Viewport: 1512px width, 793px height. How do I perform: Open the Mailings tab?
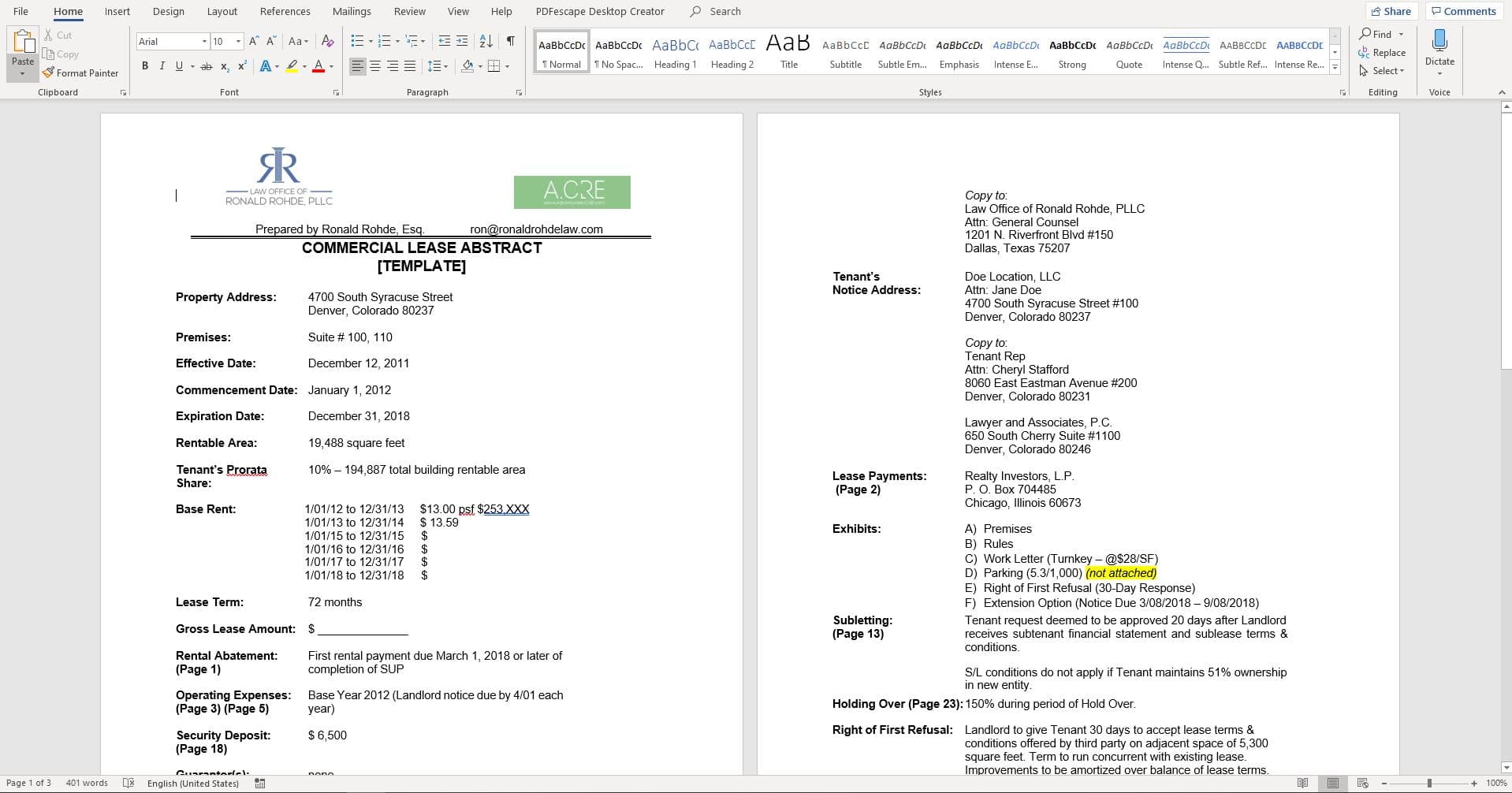point(352,11)
